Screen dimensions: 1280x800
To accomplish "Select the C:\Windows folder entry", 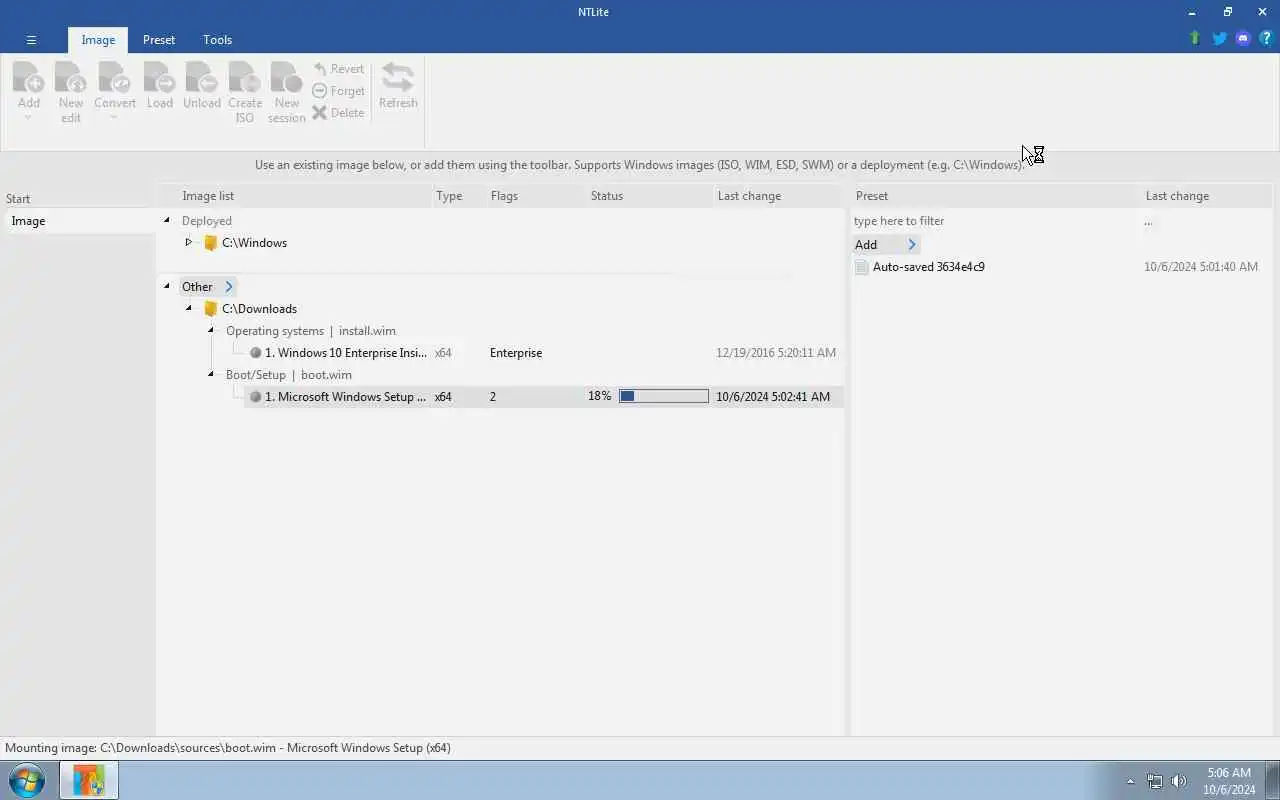I will point(245,243).
